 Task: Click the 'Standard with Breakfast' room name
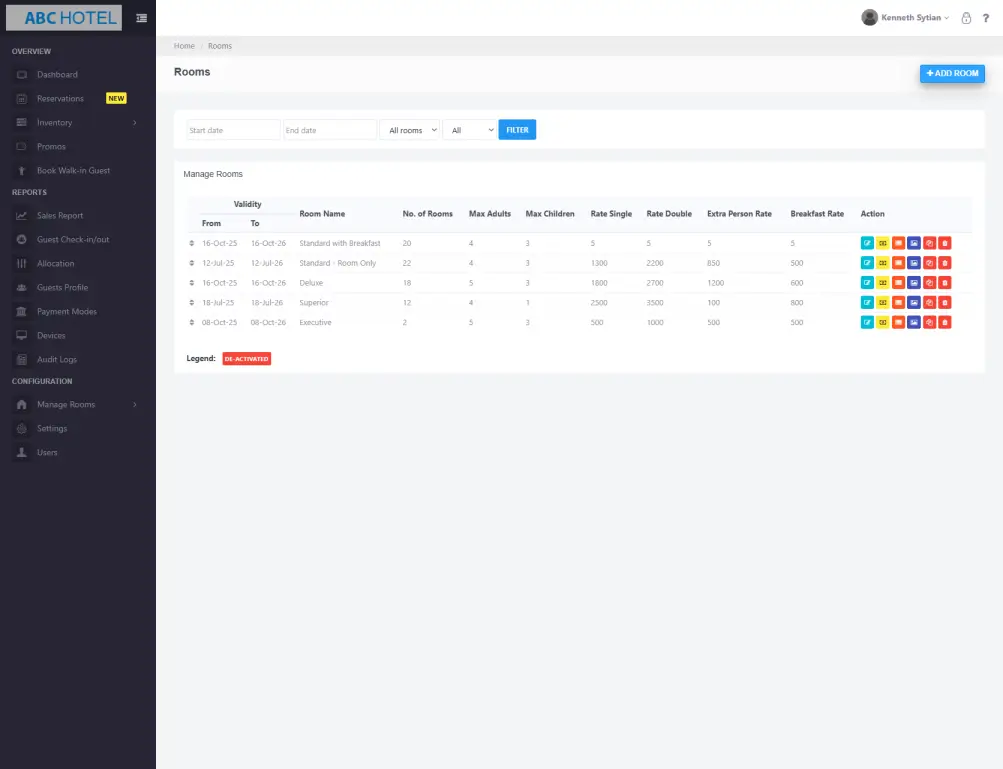click(340, 243)
